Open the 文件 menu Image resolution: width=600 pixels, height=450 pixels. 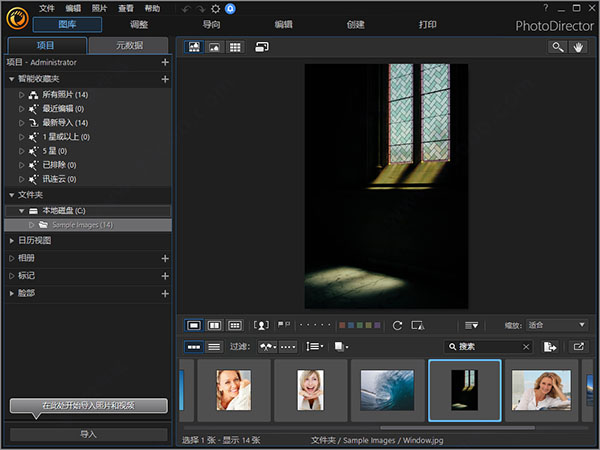coord(47,8)
